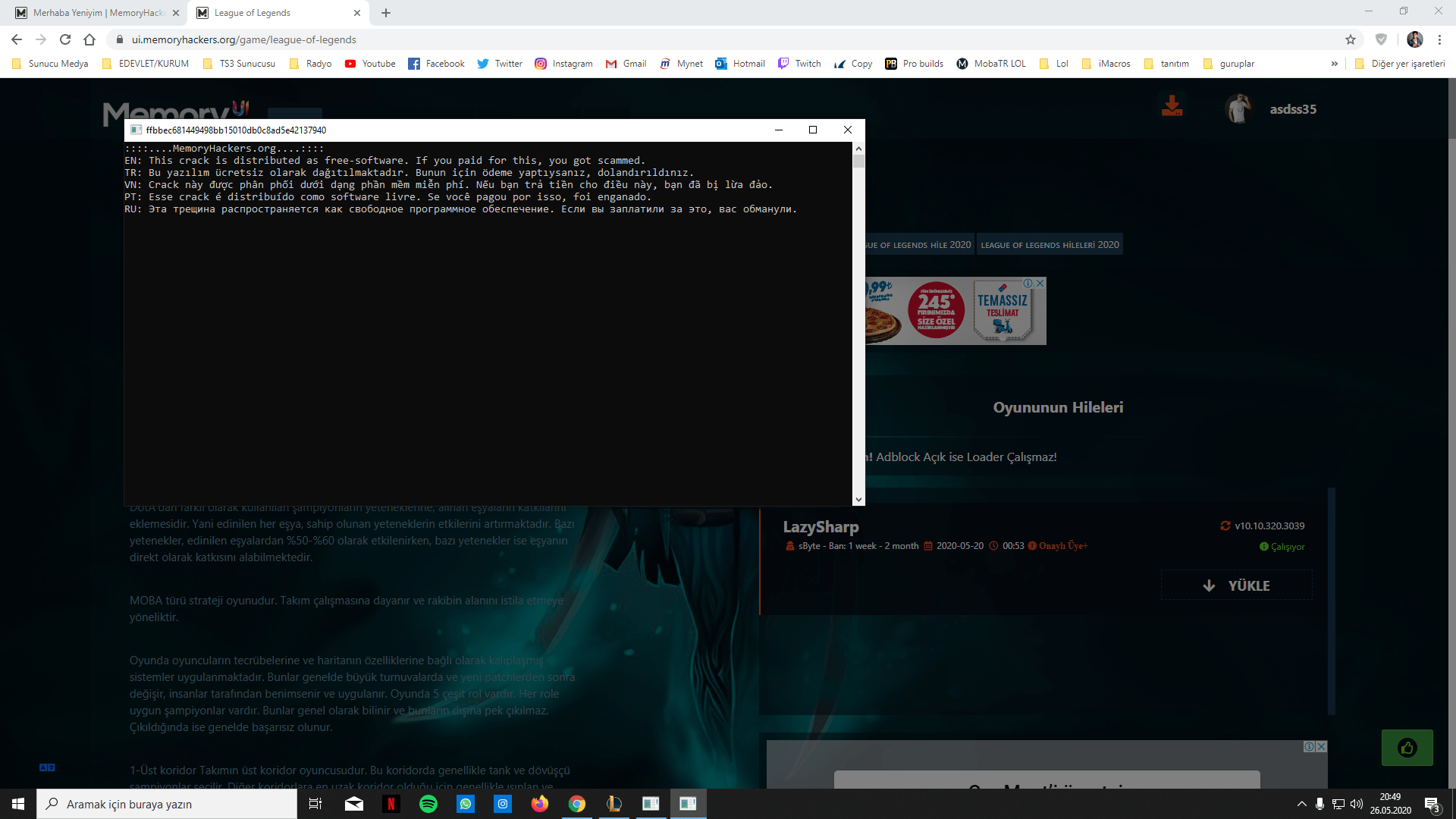Open the Hotmail bookmark
The width and height of the screenshot is (1456, 819).
point(740,64)
